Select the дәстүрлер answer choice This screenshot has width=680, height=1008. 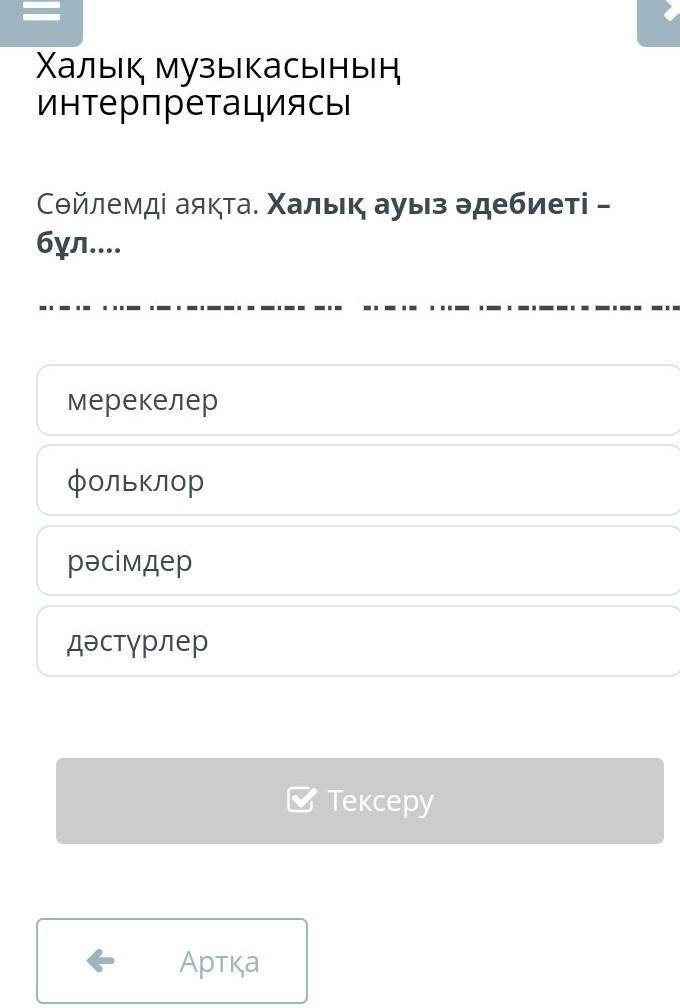tap(358, 641)
